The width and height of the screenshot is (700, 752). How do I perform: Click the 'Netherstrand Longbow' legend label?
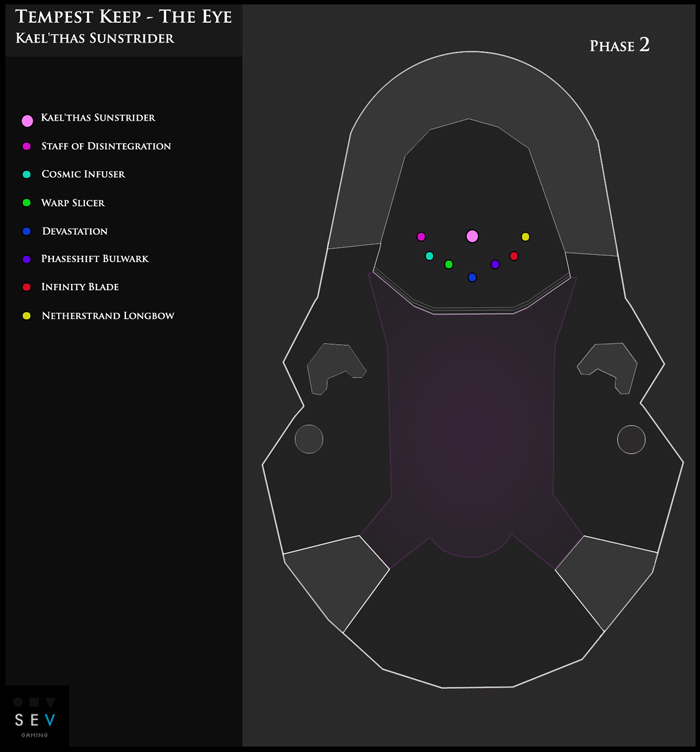[108, 316]
